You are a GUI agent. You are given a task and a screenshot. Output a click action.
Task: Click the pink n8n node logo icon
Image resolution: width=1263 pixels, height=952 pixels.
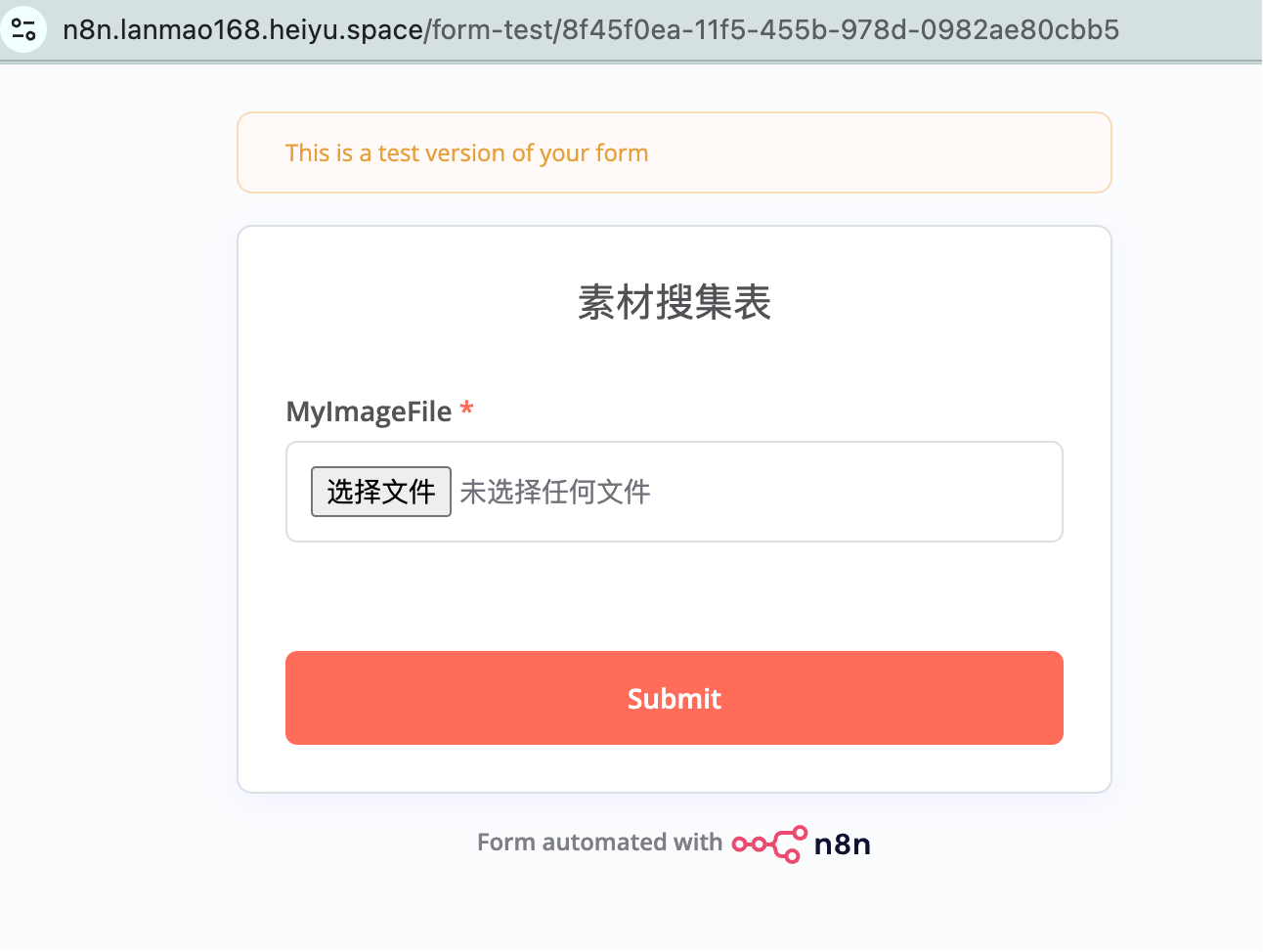tap(769, 844)
